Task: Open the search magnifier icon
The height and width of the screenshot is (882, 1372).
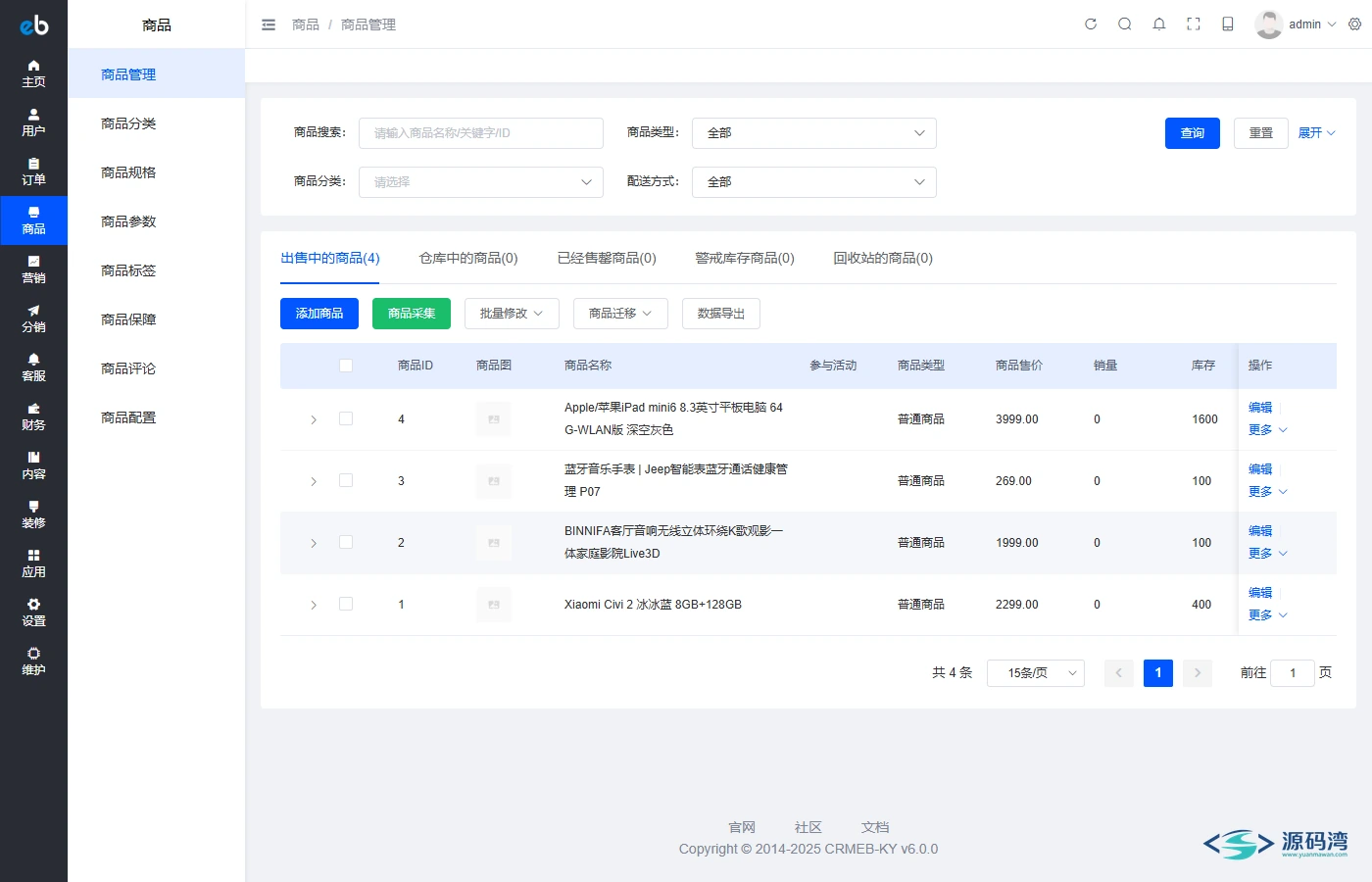Action: (1125, 24)
